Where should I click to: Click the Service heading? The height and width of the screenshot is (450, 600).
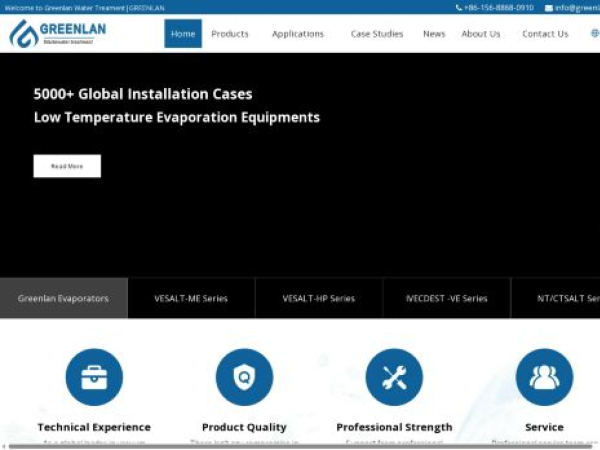(x=544, y=427)
